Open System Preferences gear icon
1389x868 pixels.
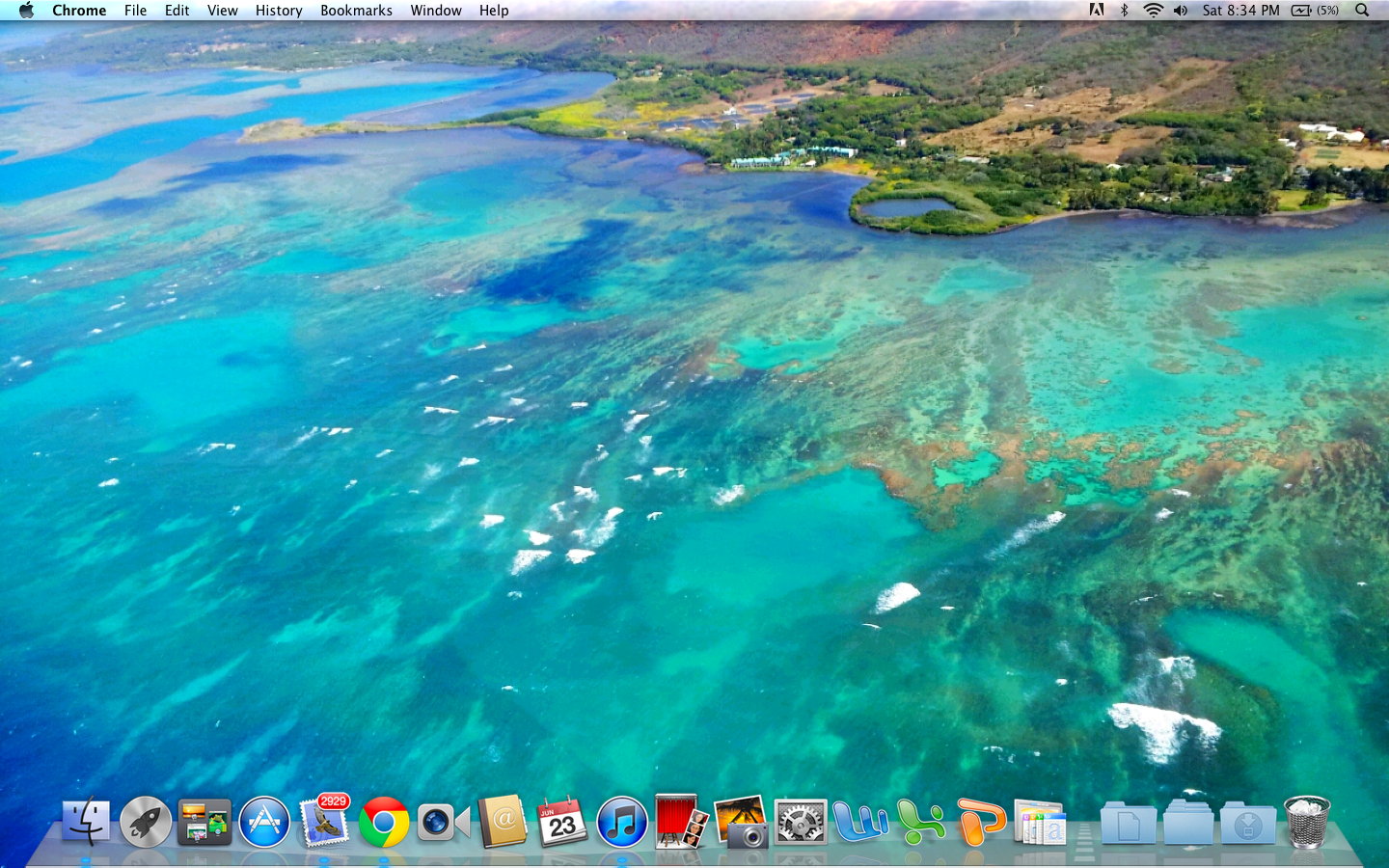click(801, 822)
